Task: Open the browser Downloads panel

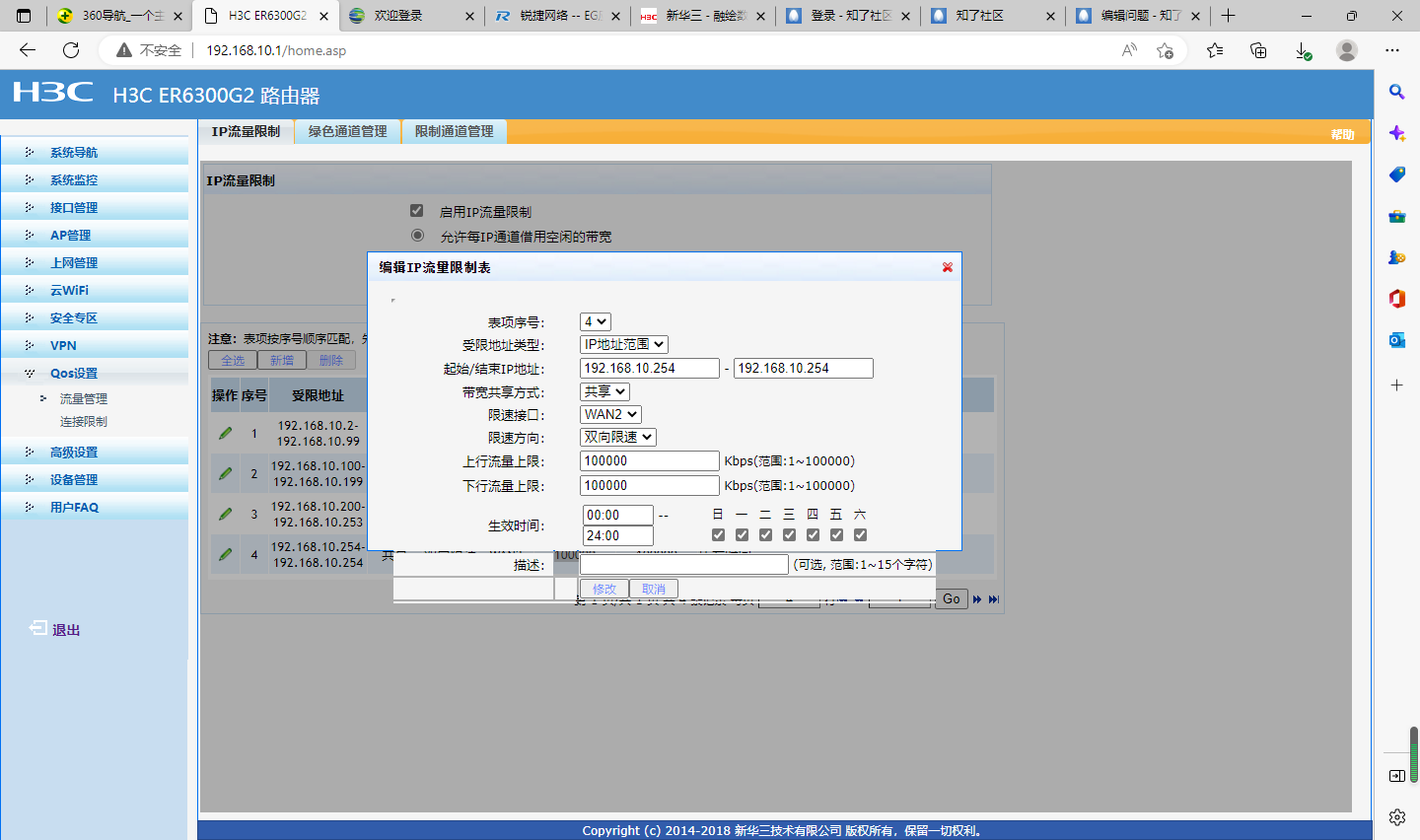Action: pos(1303,50)
